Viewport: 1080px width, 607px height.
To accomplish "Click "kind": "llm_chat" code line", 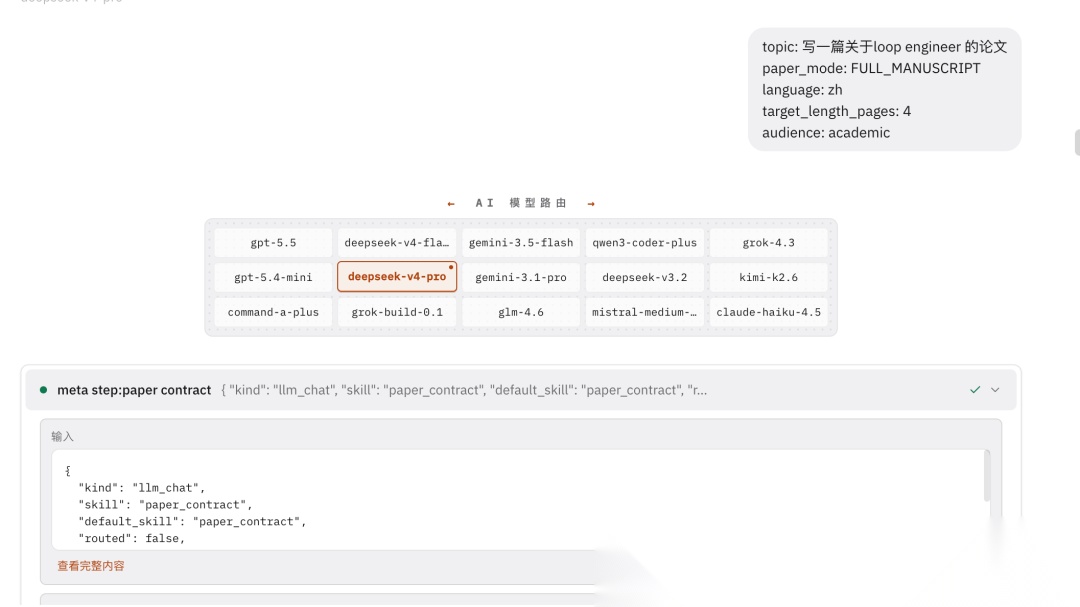I will click(142, 488).
